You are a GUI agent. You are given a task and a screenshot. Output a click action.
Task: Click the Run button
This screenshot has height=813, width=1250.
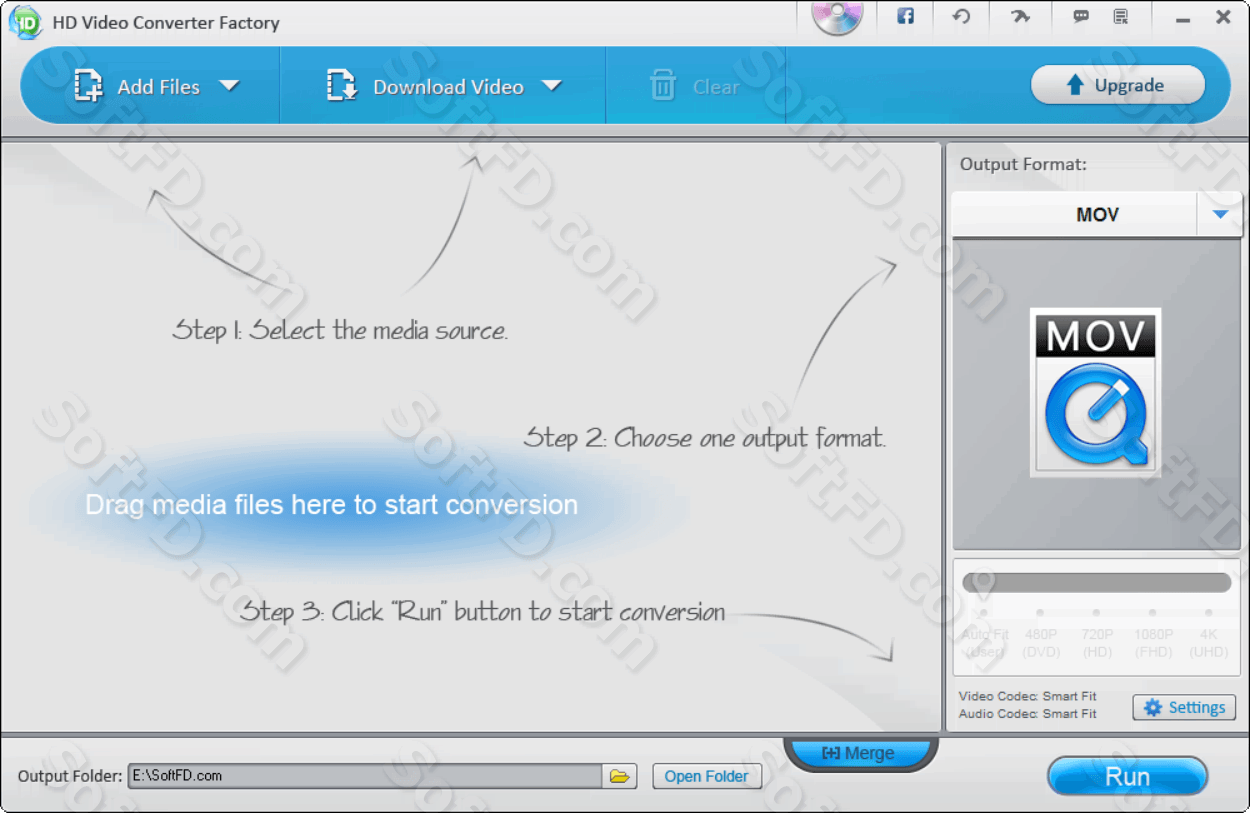click(1127, 777)
